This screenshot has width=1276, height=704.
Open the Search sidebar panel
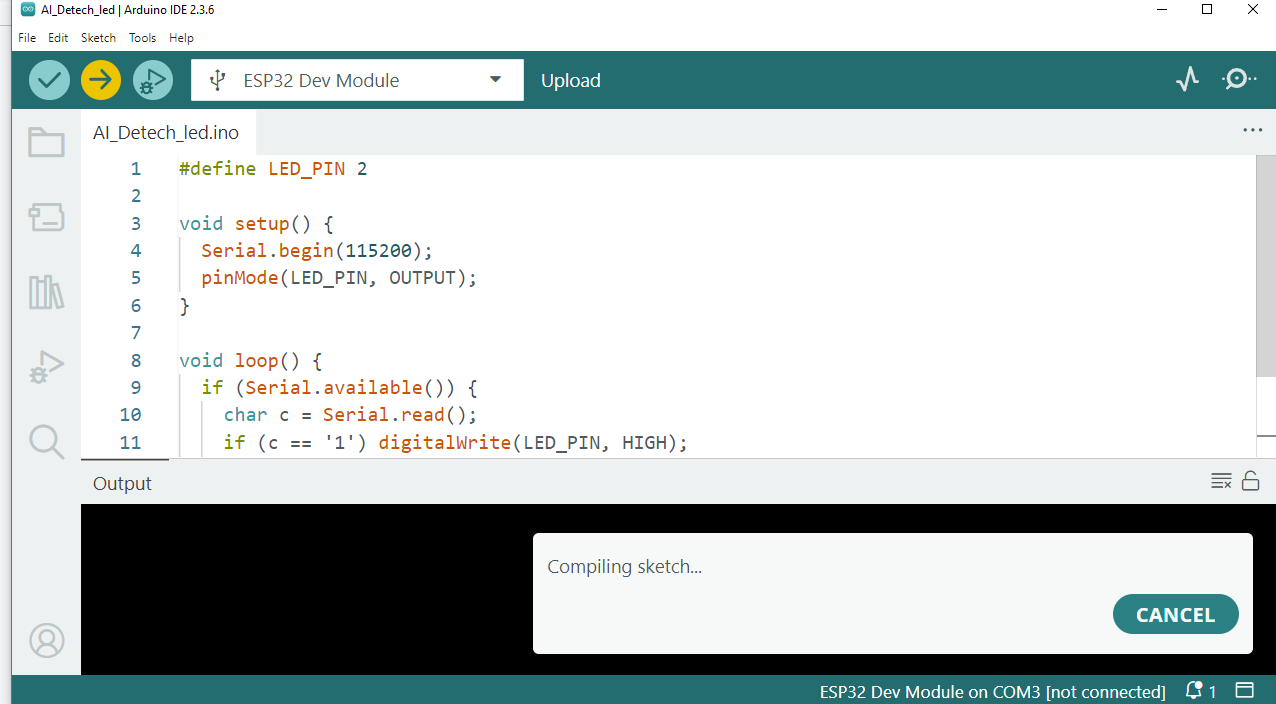click(46, 441)
